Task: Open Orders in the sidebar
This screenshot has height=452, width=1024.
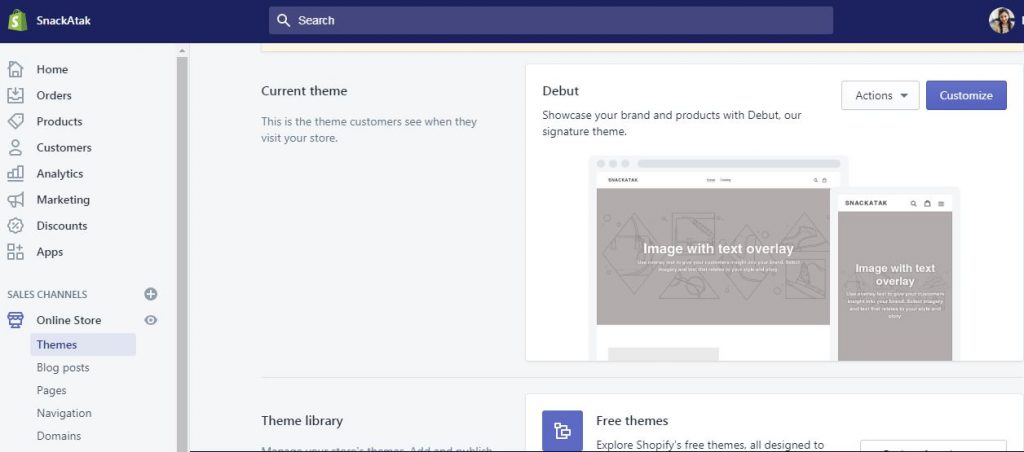Action: [54, 95]
